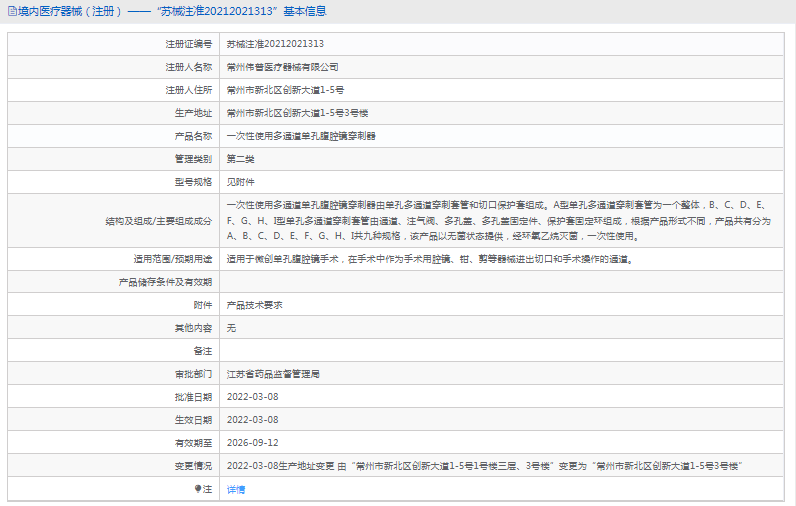Click the 无 value in 其他内容 row

click(x=231, y=328)
